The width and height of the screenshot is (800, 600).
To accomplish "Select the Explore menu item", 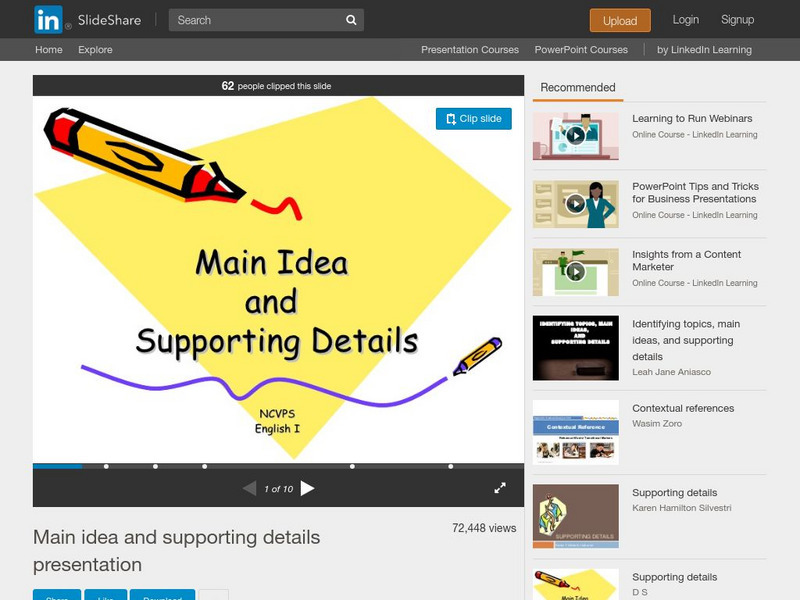I will [95, 49].
